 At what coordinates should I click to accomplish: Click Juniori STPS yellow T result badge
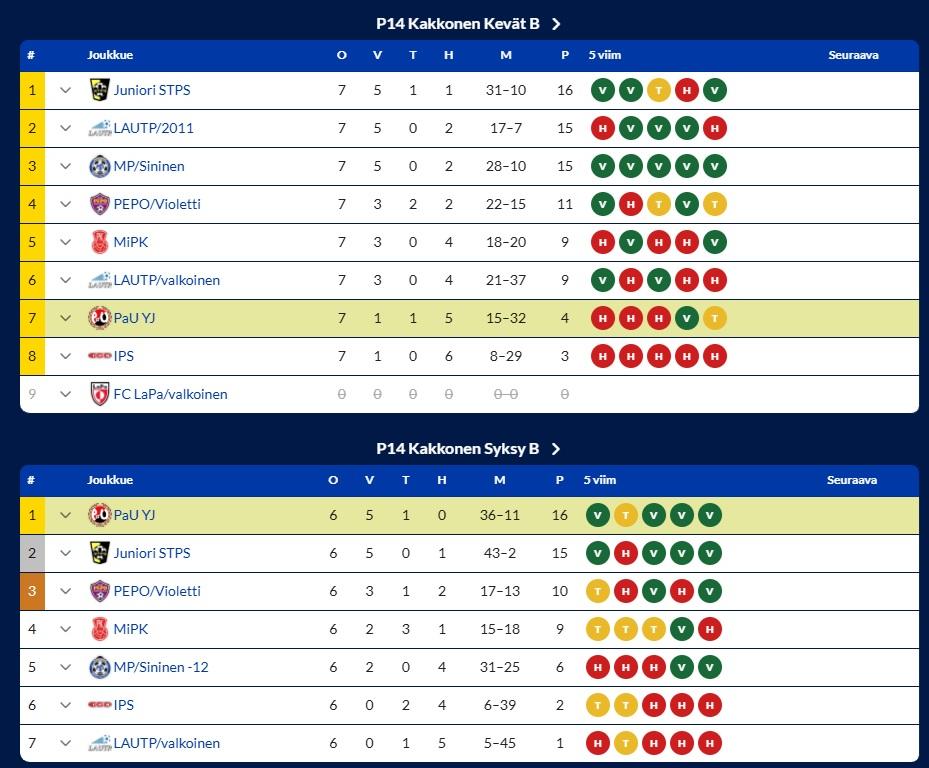(659, 90)
